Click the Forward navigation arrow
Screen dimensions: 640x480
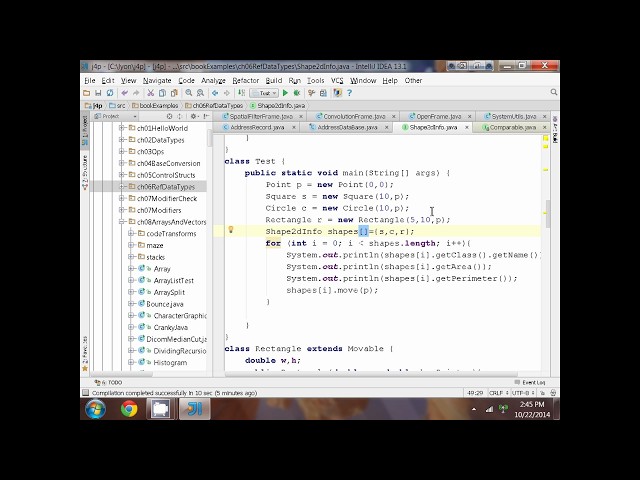pos(227,93)
